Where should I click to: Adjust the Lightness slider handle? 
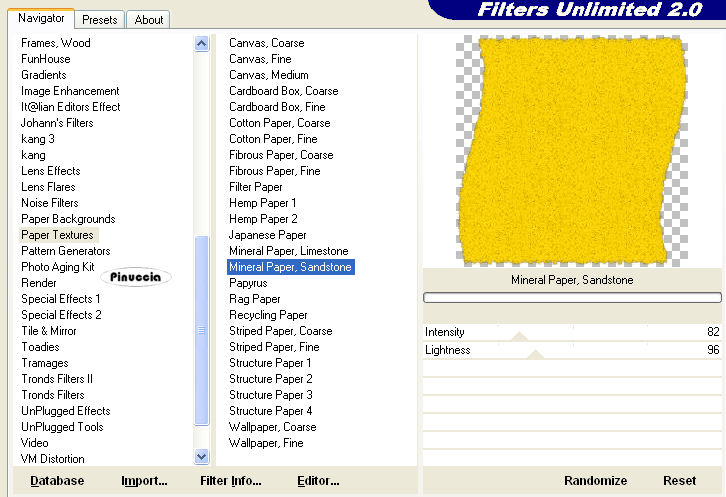536,354
